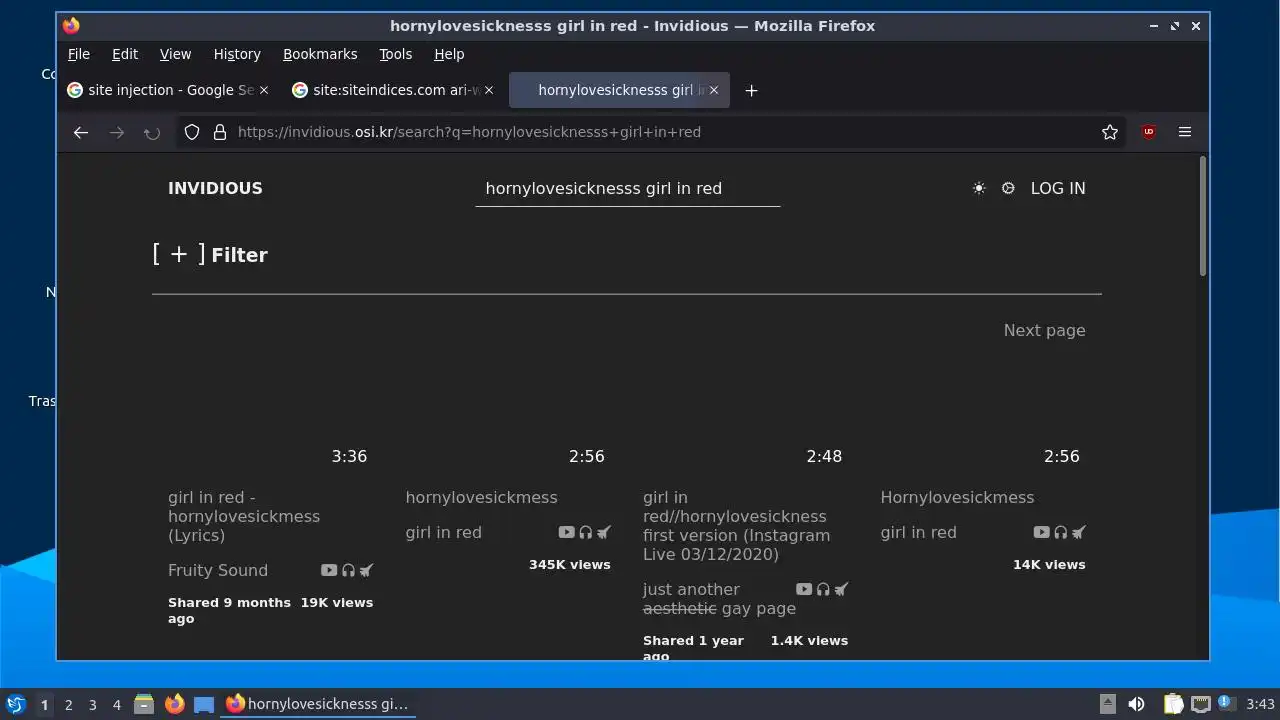
Task: Open Hornylovesickmess video with 14K views
Action: (957, 497)
